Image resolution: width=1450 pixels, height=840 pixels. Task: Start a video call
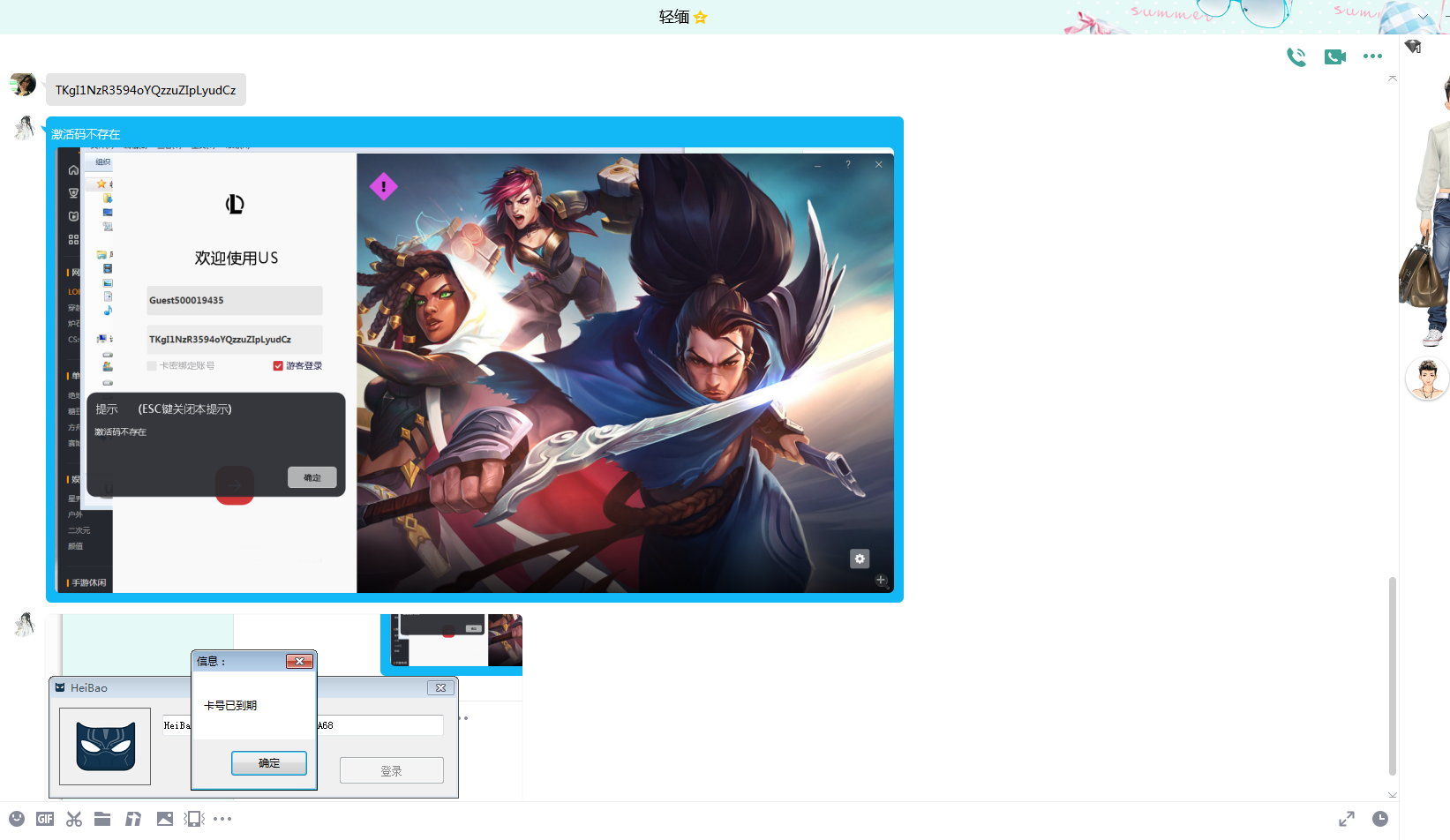point(1334,57)
